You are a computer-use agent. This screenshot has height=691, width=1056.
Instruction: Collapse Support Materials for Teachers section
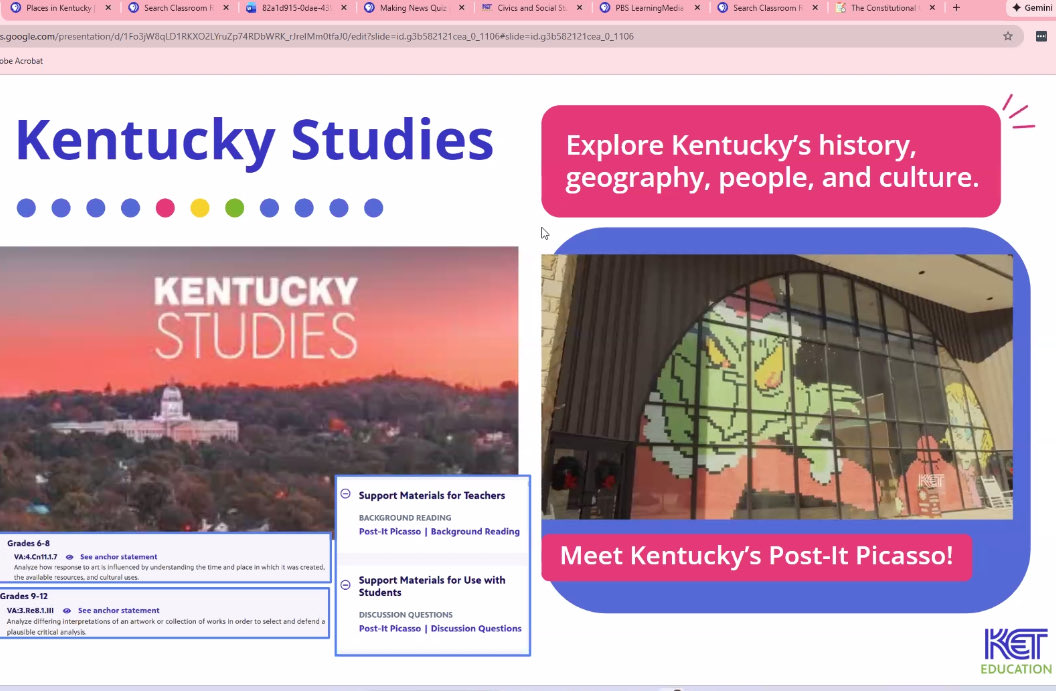(345, 494)
